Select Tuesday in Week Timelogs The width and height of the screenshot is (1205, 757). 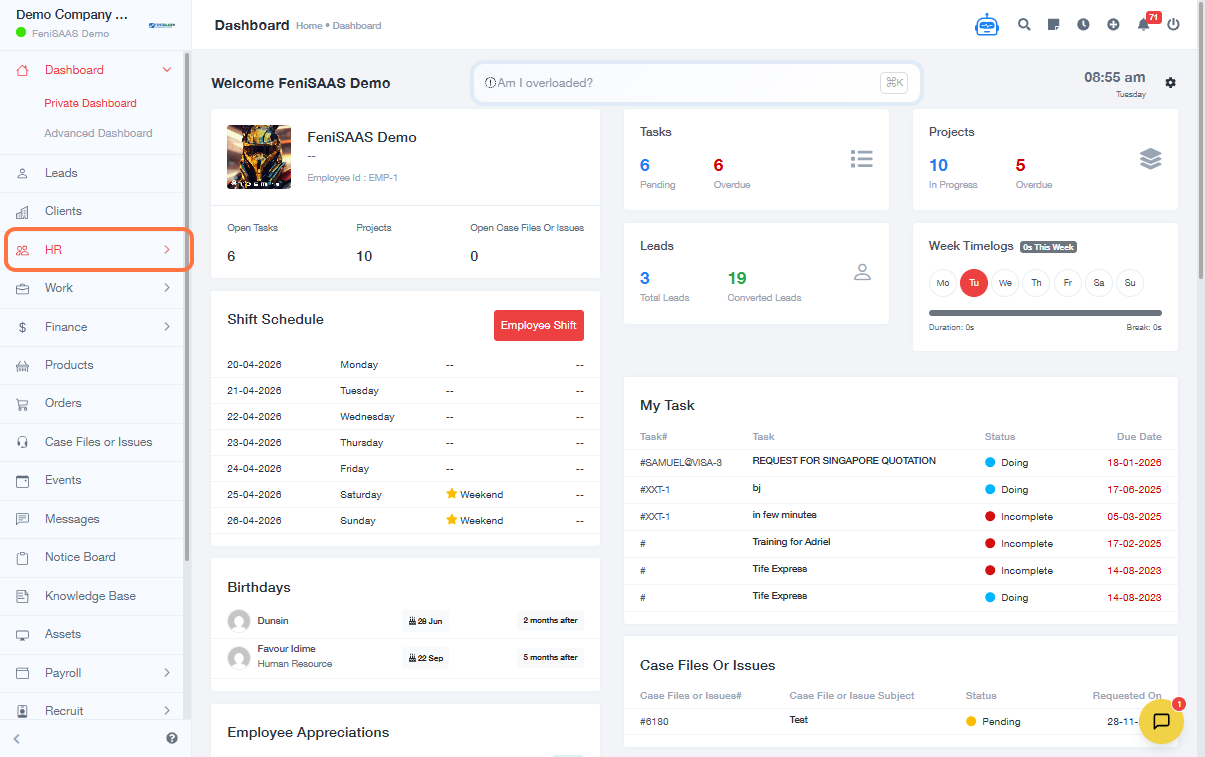(x=973, y=283)
